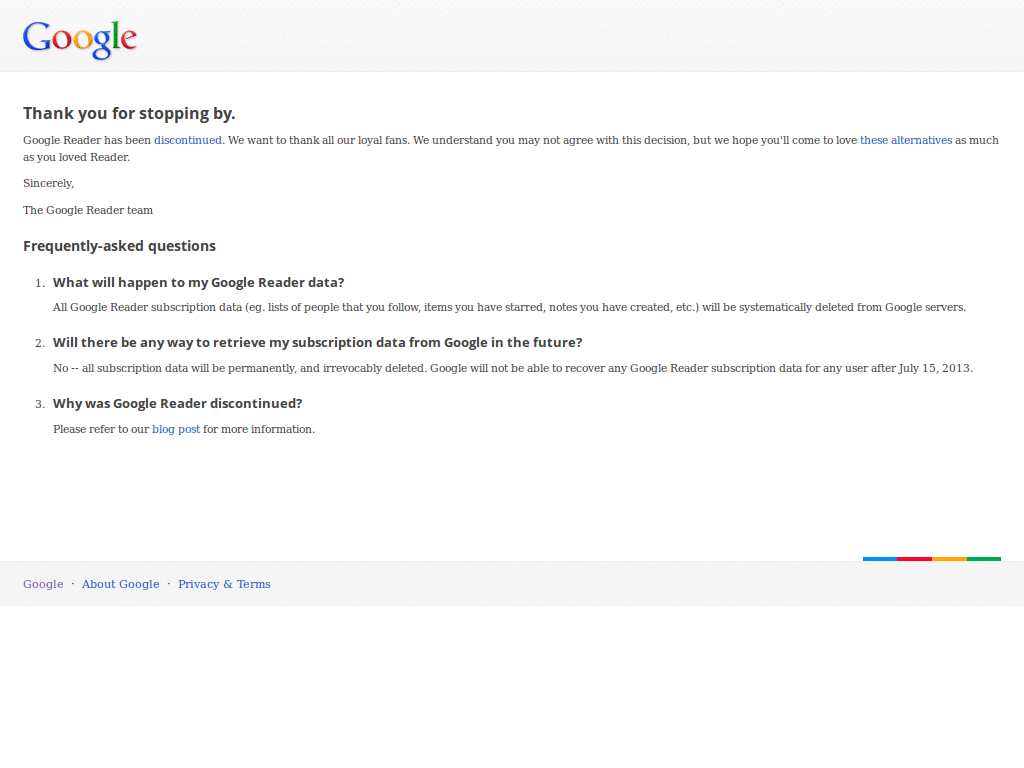Click the Google logo in the header
This screenshot has height=768, width=1024.
tap(80, 39)
